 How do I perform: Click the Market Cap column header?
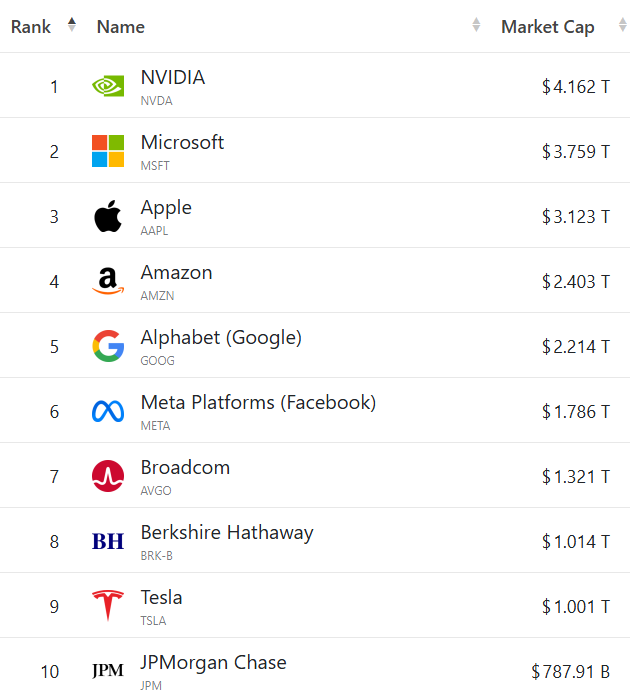pyautogui.click(x=548, y=27)
